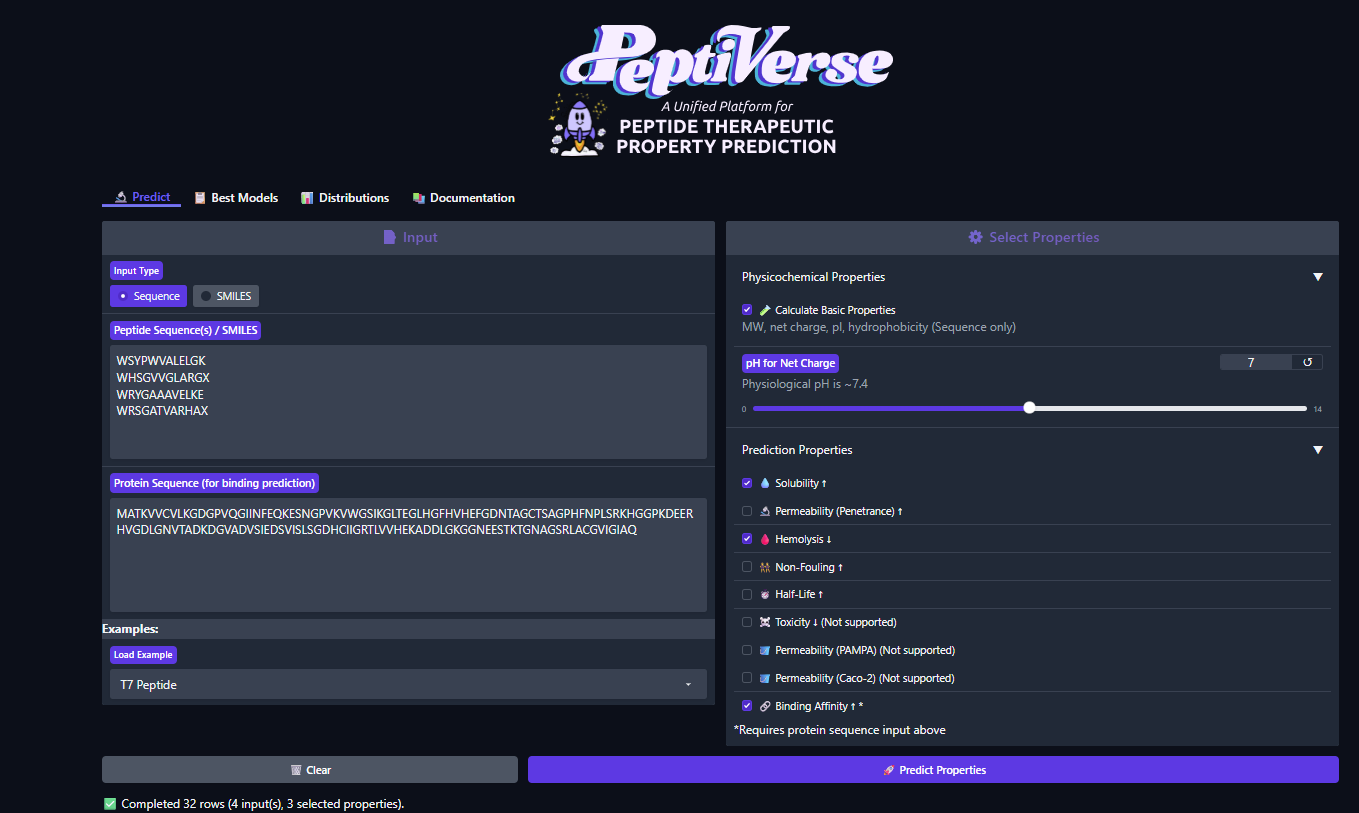Click the sequence WRYGAAAVELKE
Screen dimensions: 1359x813
[160, 394]
